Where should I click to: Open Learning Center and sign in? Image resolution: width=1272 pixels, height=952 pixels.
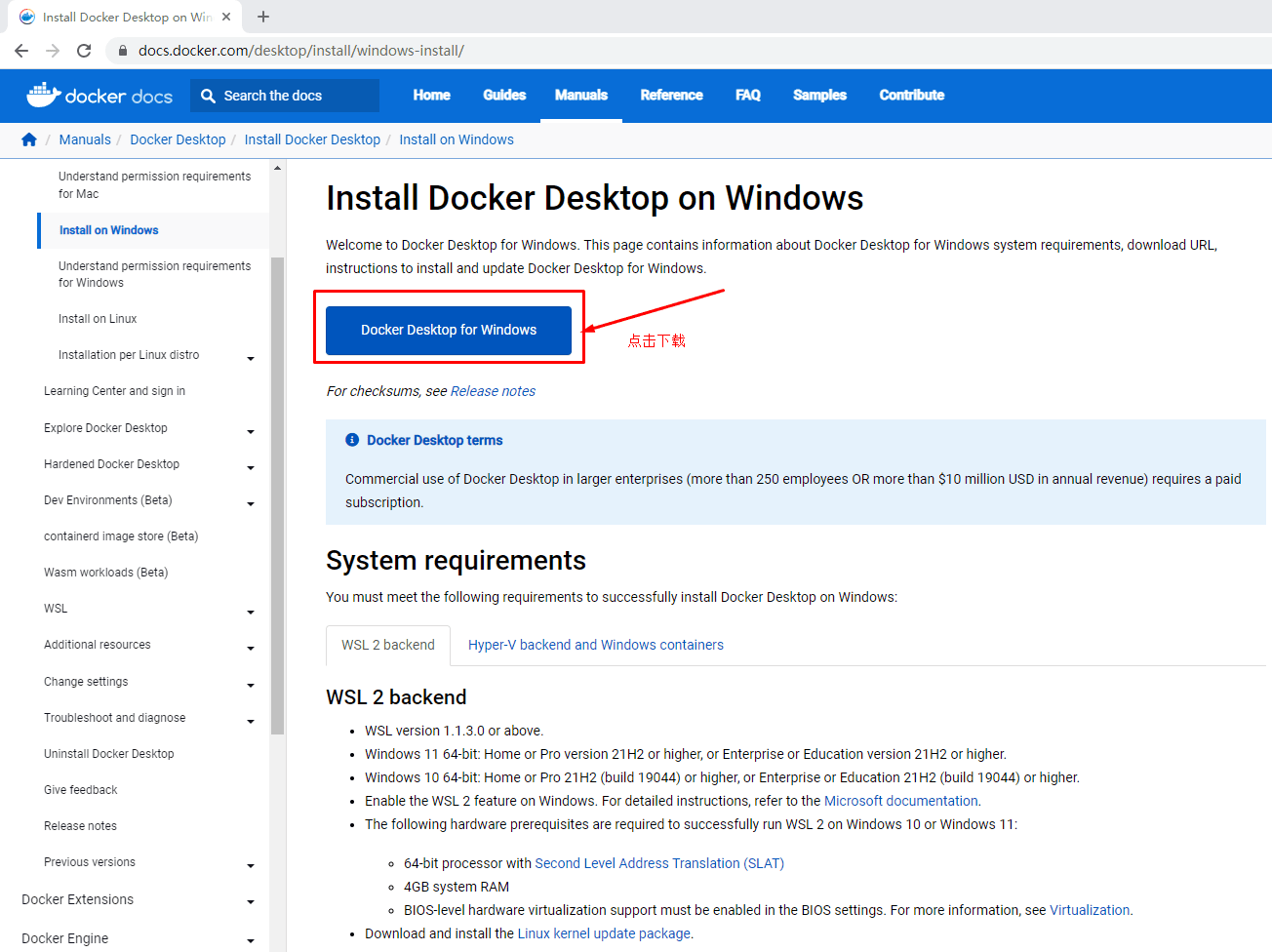pyautogui.click(x=114, y=391)
